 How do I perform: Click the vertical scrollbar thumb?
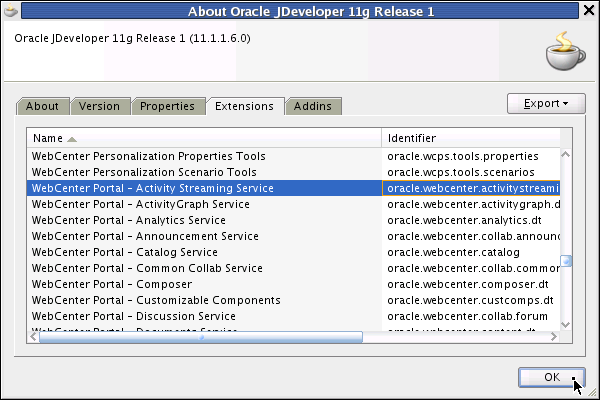click(x=566, y=261)
